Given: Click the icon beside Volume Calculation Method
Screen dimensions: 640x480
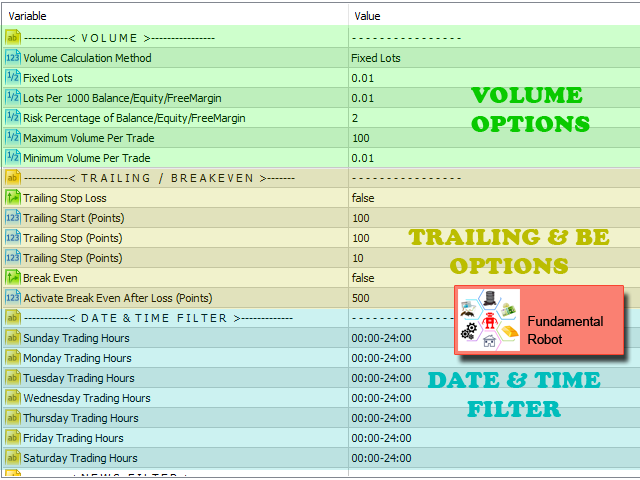Looking at the screenshot, I should pos(13,58).
